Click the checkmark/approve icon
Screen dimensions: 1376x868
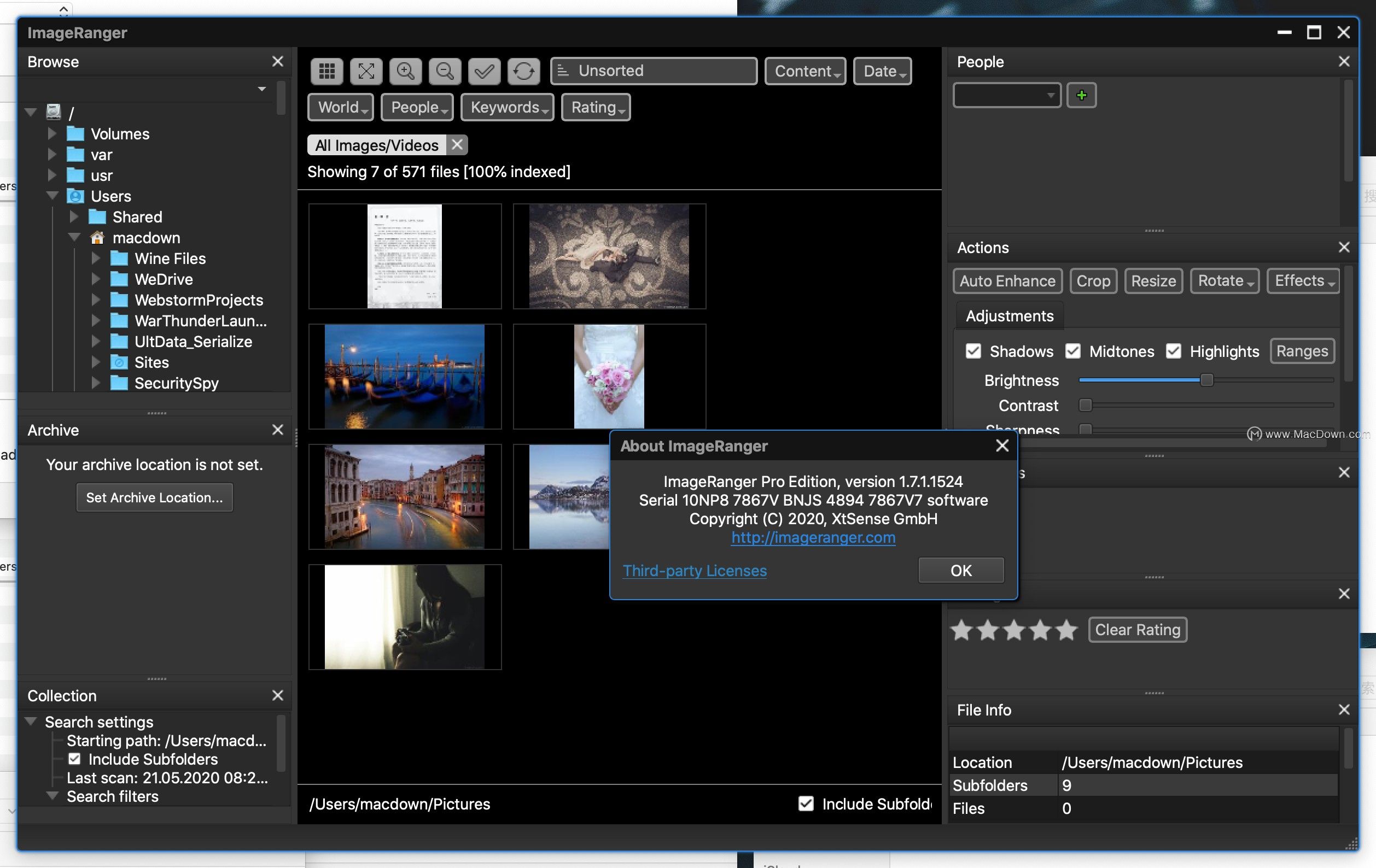(x=483, y=69)
